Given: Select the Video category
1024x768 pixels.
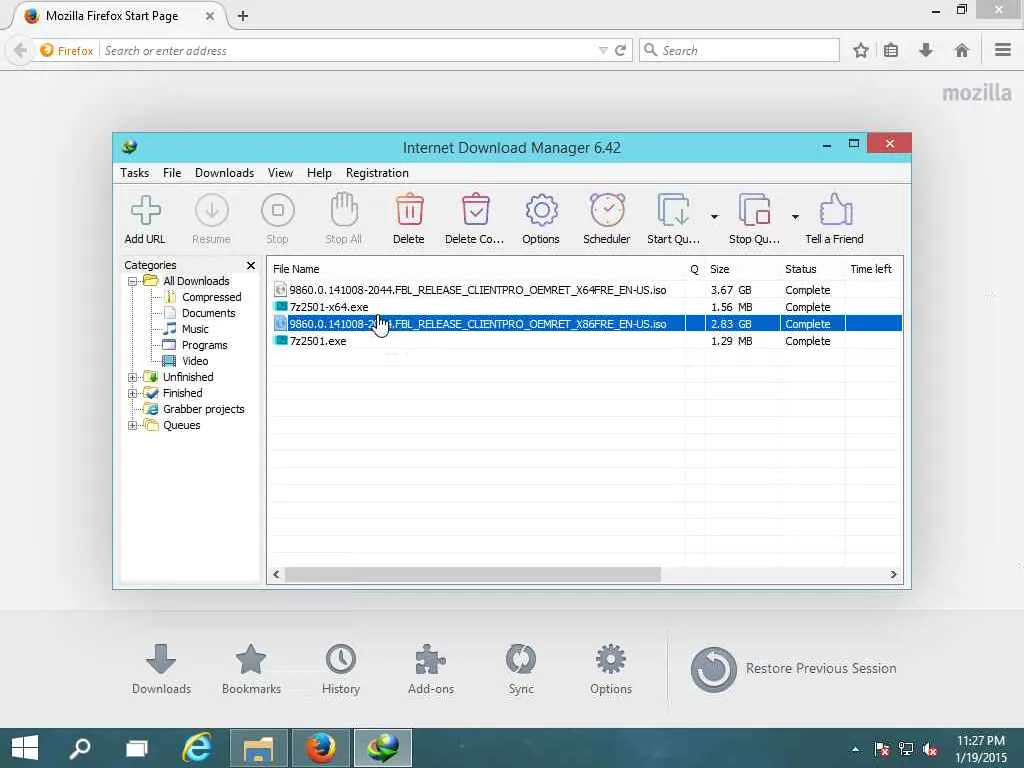Looking at the screenshot, I should point(195,361).
